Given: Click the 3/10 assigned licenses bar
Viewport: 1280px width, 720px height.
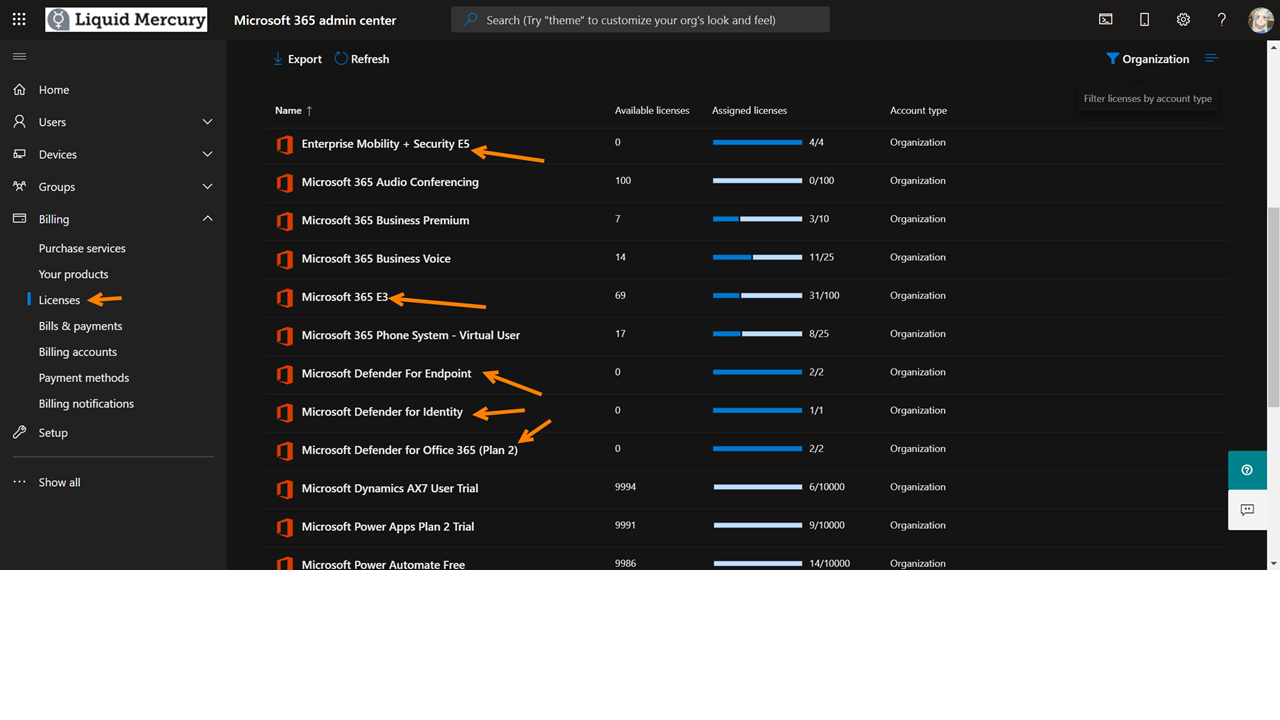Looking at the screenshot, I should [x=757, y=219].
